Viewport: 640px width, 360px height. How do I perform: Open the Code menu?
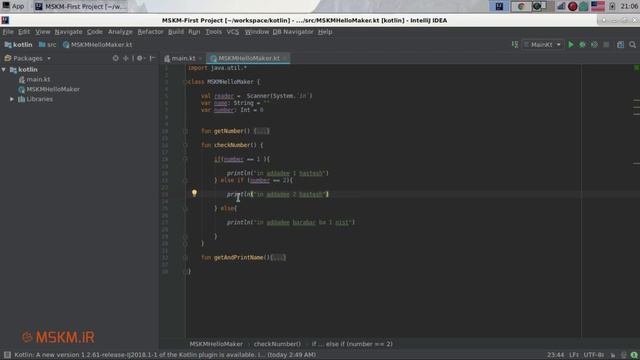click(95, 32)
